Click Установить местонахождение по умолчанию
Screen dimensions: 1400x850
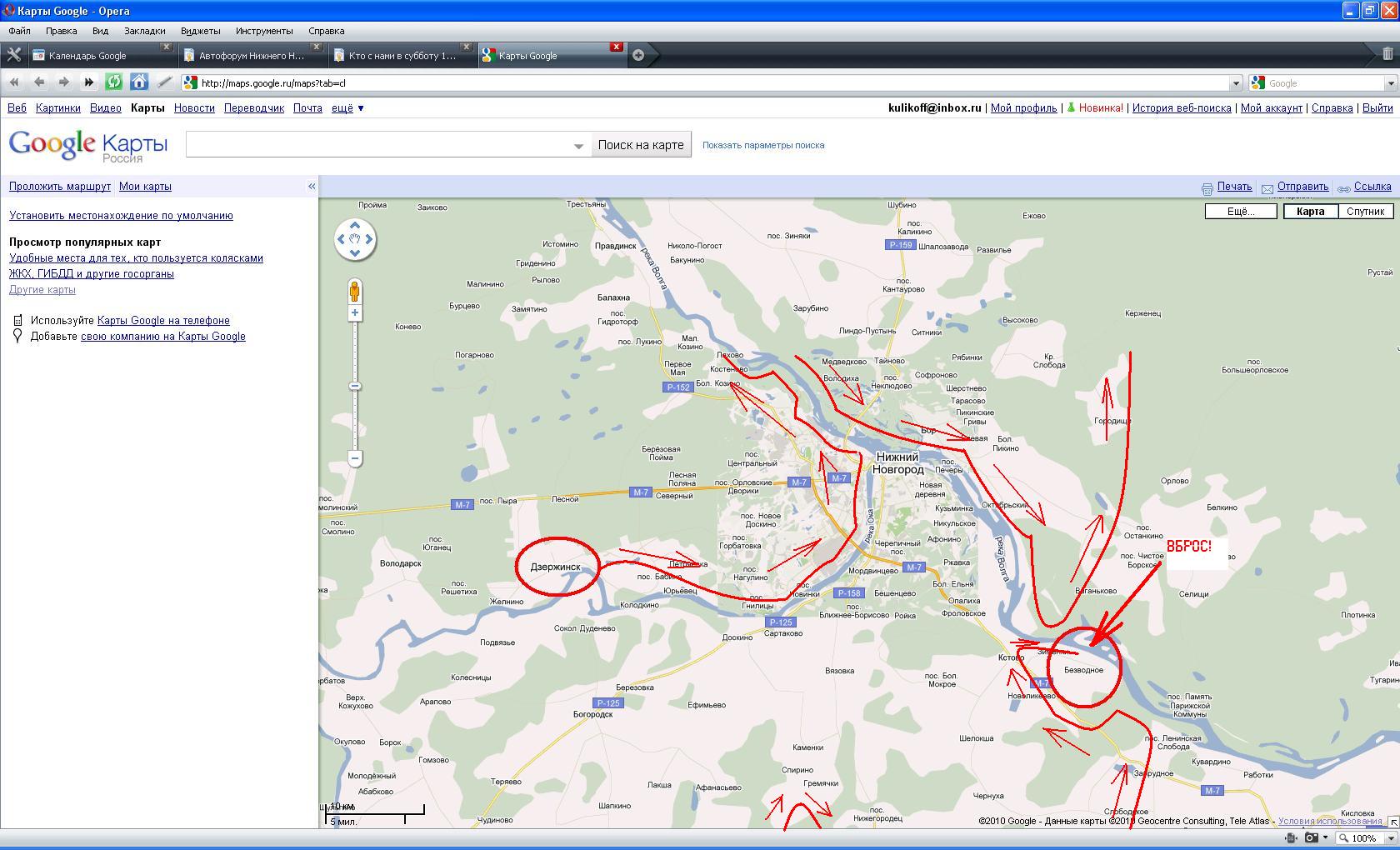[x=121, y=216]
